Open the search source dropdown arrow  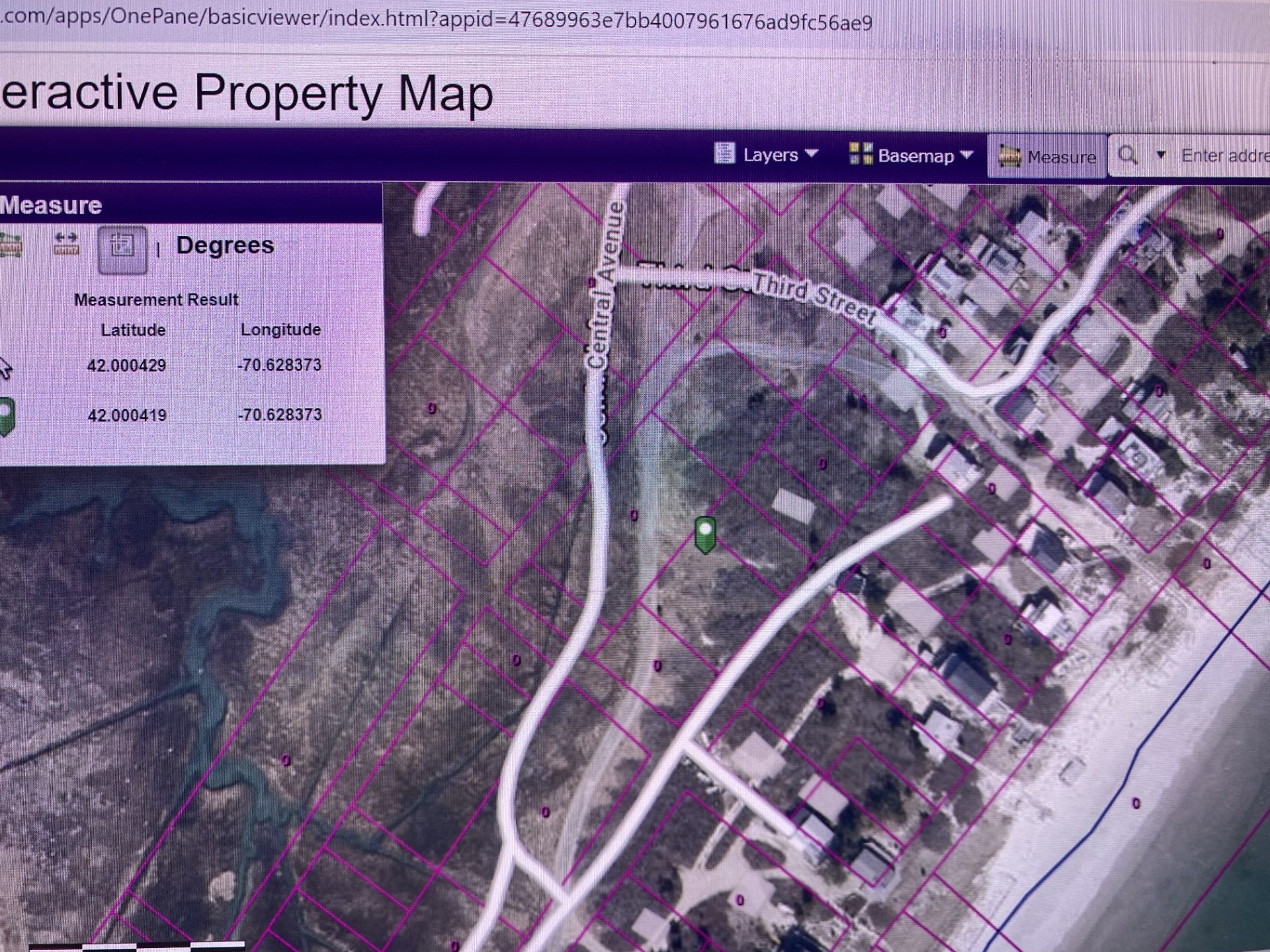pos(1161,155)
